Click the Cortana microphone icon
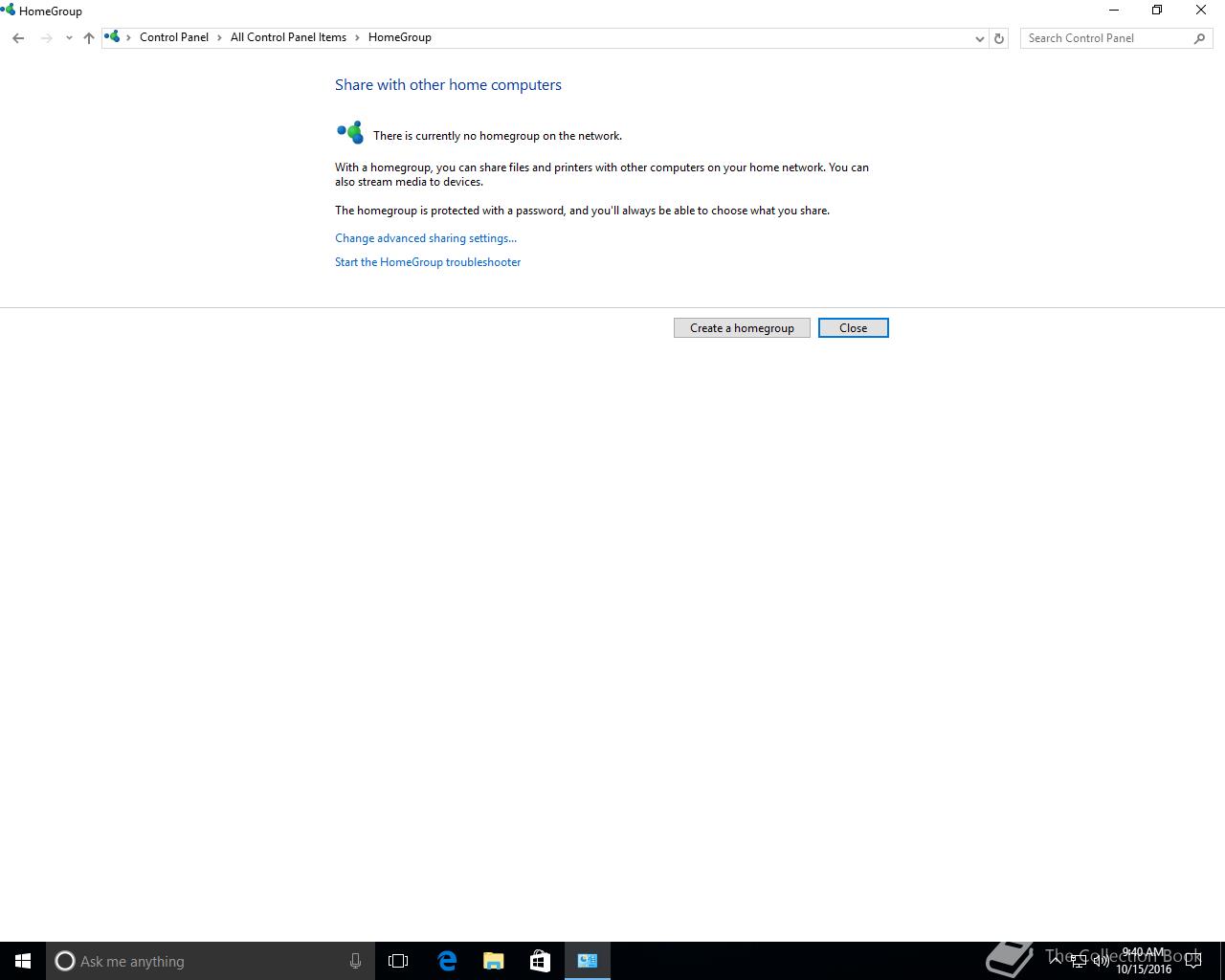 pos(355,961)
